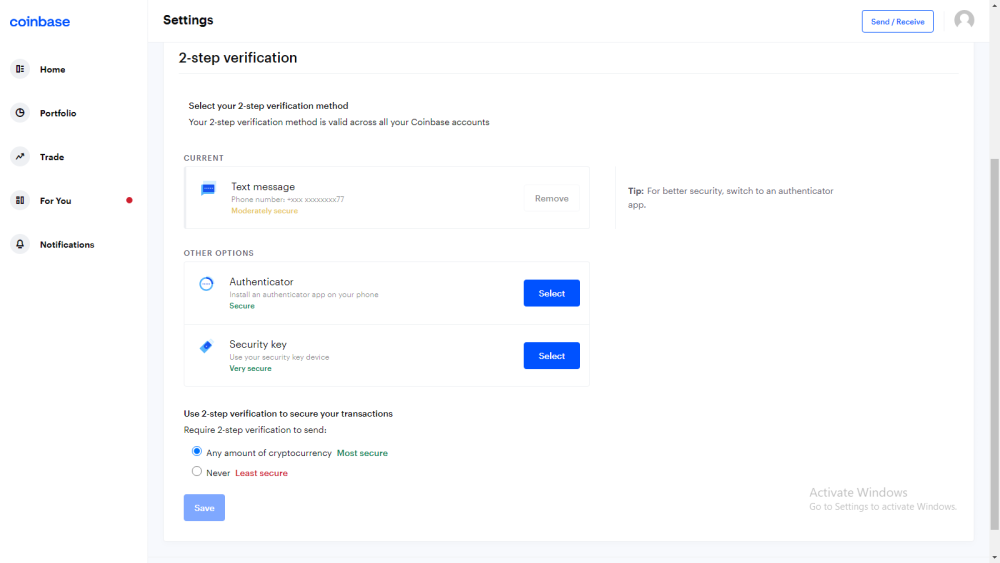Open Notifications bell icon
The width and height of the screenshot is (1000, 563).
(20, 244)
